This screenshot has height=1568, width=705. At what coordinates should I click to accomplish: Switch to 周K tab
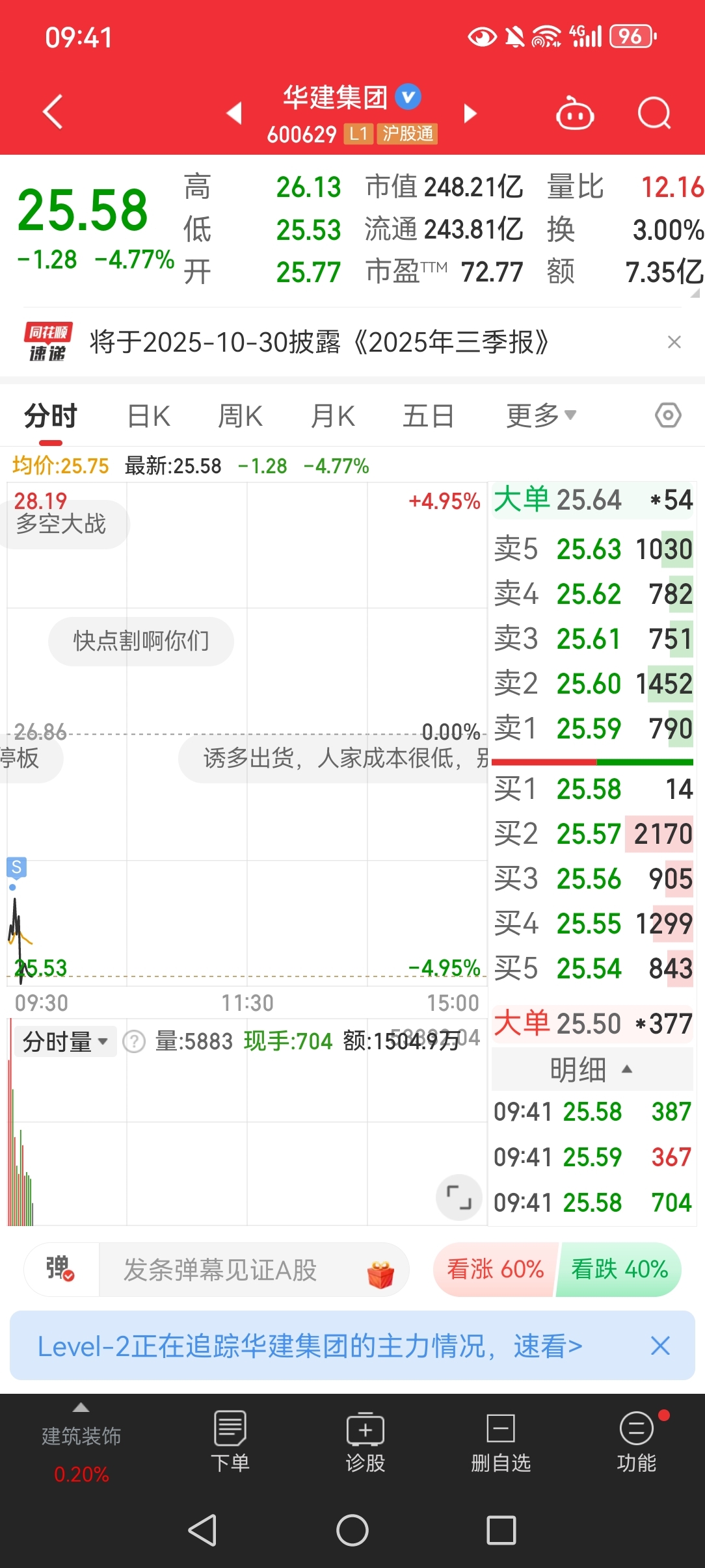click(x=241, y=415)
